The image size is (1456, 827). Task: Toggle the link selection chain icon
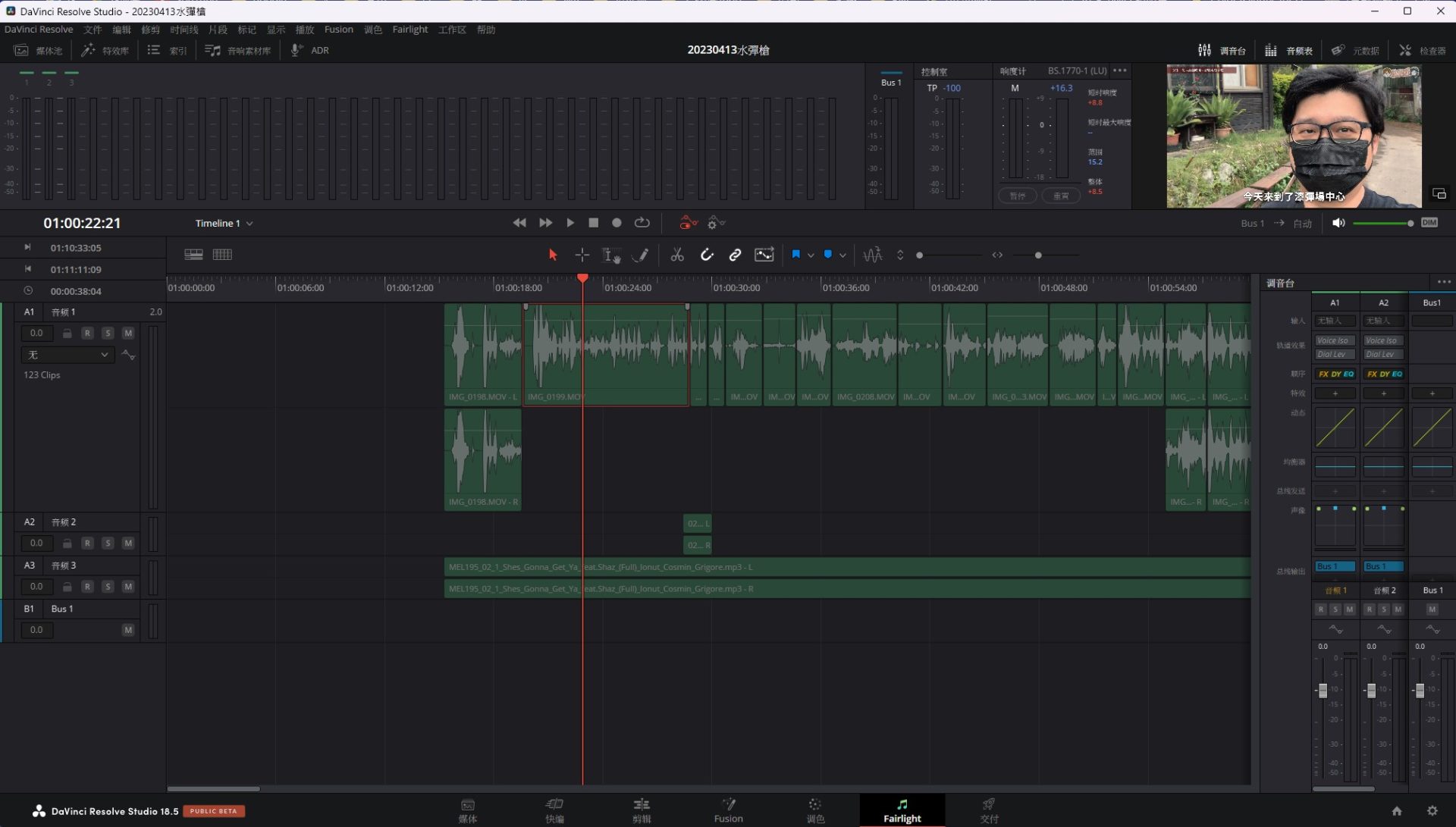[735, 255]
